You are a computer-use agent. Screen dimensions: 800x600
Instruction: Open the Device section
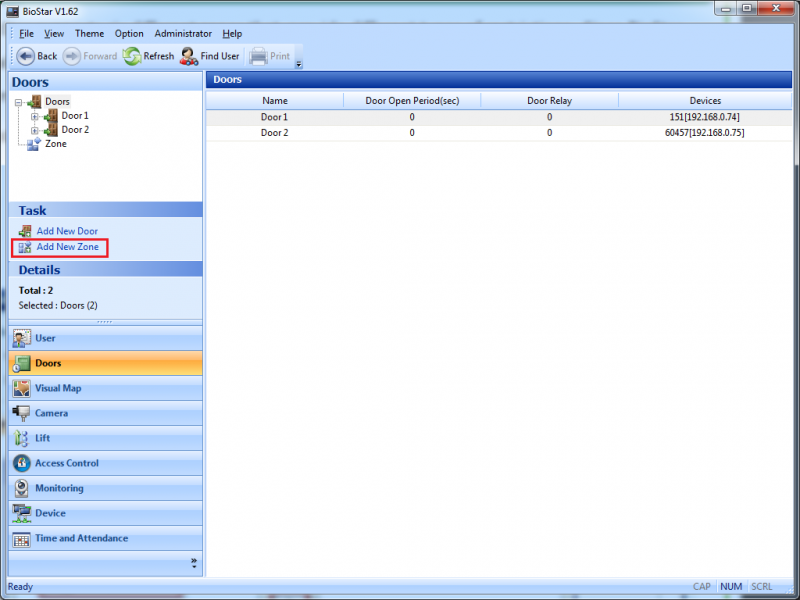[50, 513]
